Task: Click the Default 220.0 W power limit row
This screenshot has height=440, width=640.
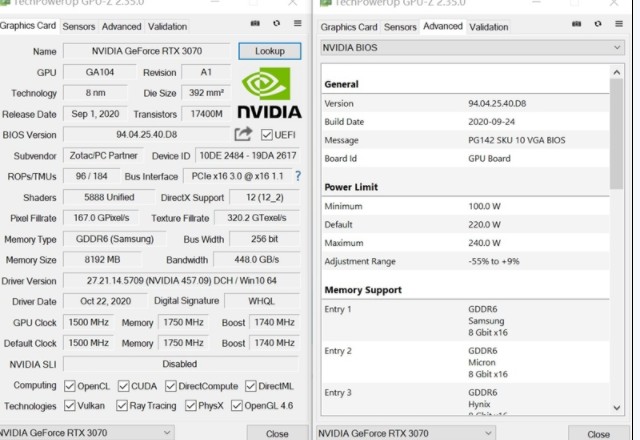Action: (466, 224)
